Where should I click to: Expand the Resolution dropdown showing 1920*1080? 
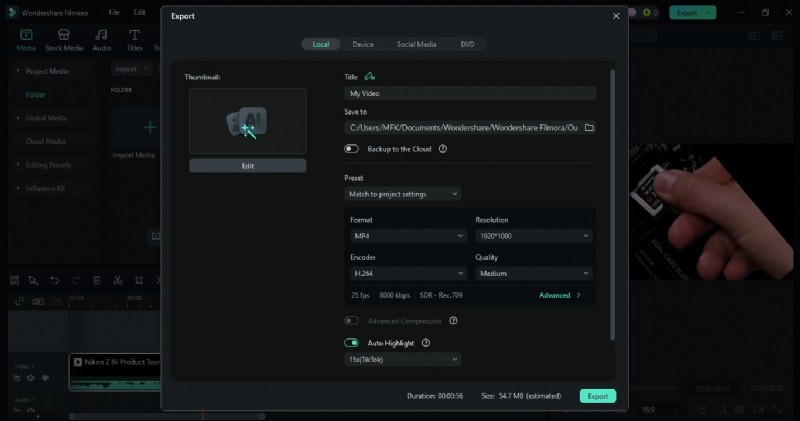533,236
